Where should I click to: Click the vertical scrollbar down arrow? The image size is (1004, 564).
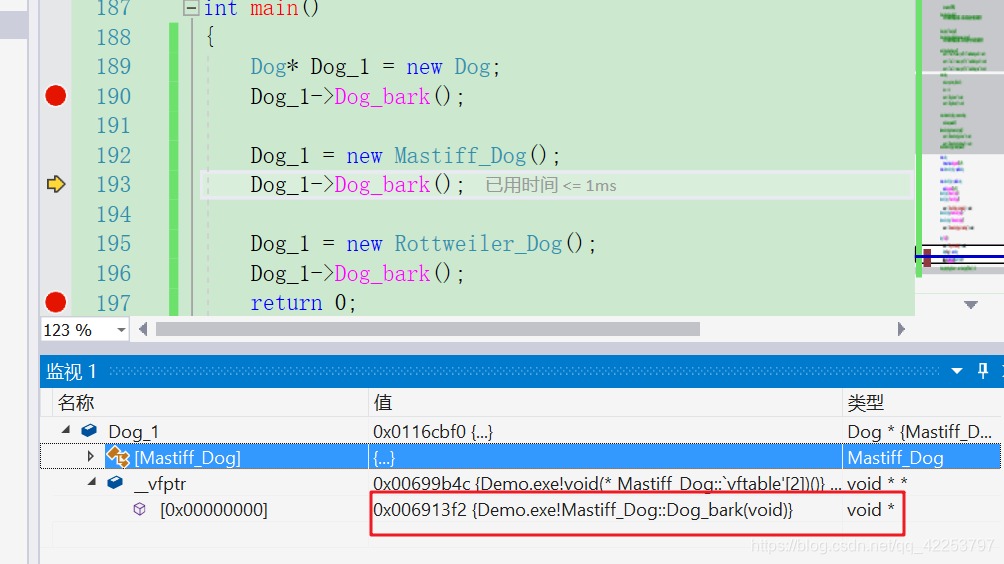tap(971, 305)
